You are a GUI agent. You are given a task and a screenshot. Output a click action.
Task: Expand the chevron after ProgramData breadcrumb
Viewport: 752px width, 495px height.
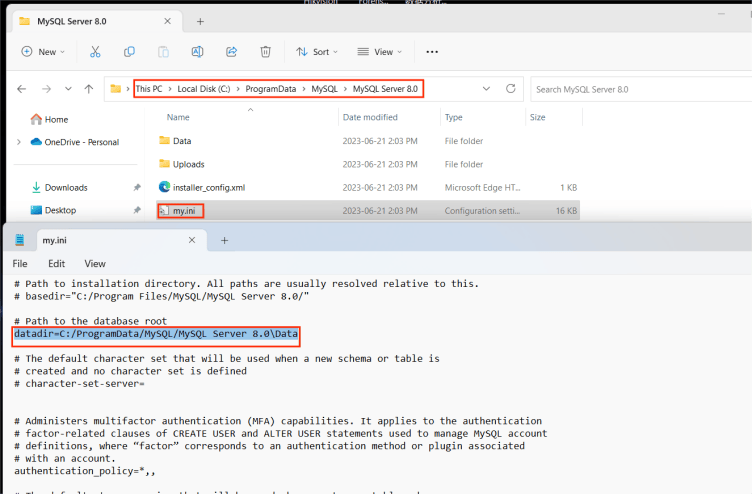pos(304,89)
